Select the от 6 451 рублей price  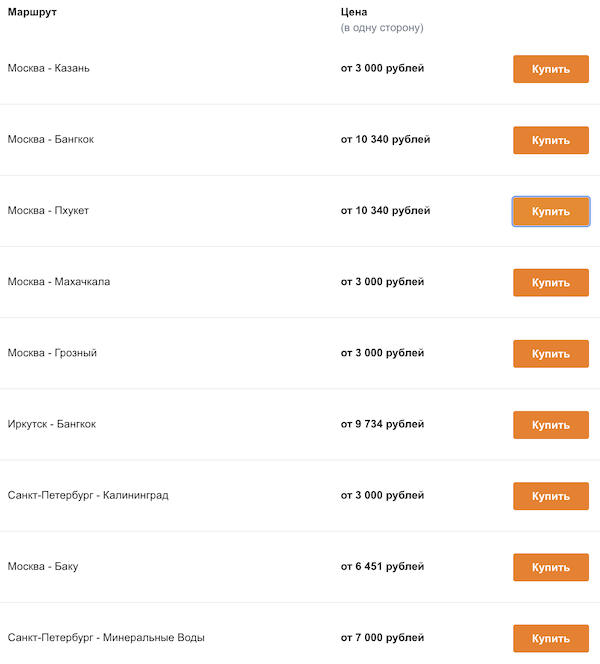382,567
